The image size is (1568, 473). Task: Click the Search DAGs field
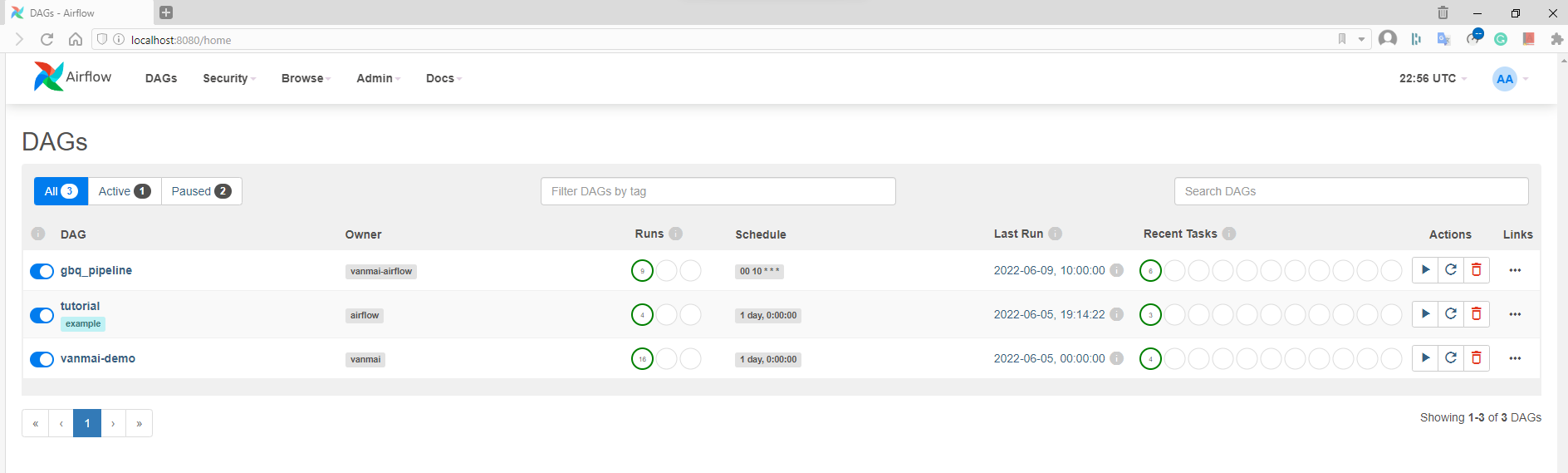[1351, 191]
